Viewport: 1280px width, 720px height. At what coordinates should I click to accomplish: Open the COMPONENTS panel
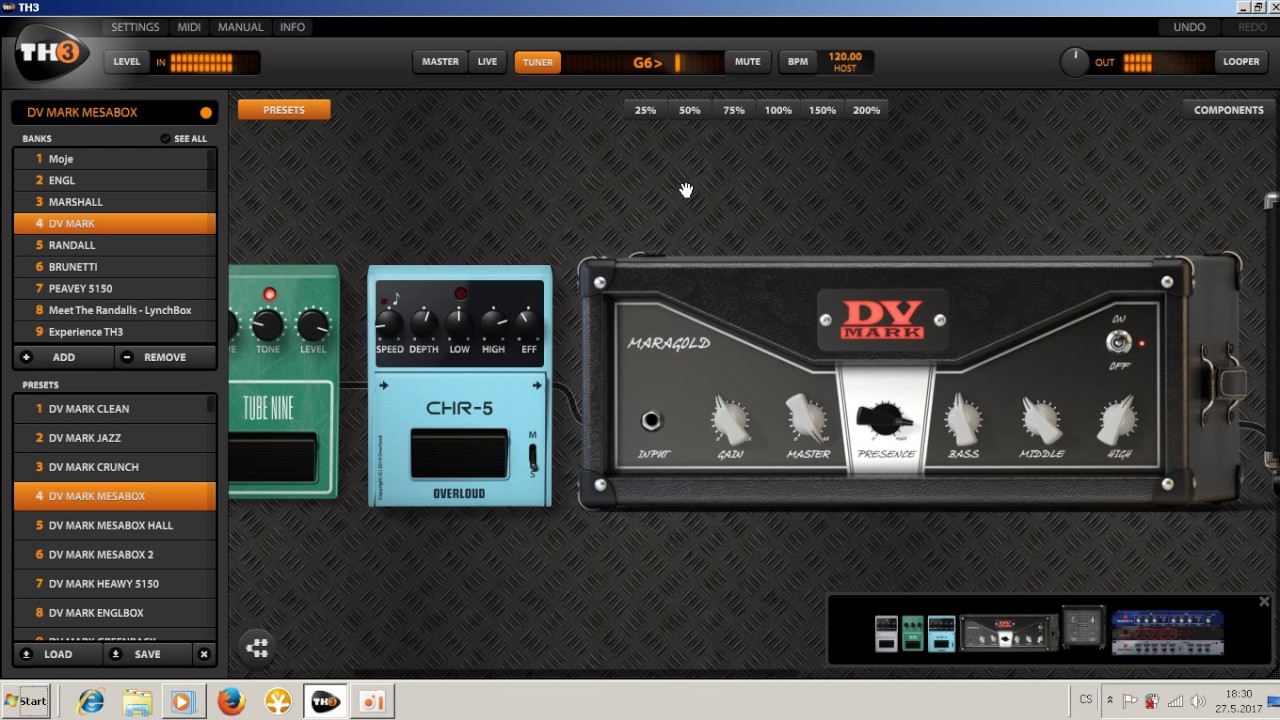[1229, 110]
